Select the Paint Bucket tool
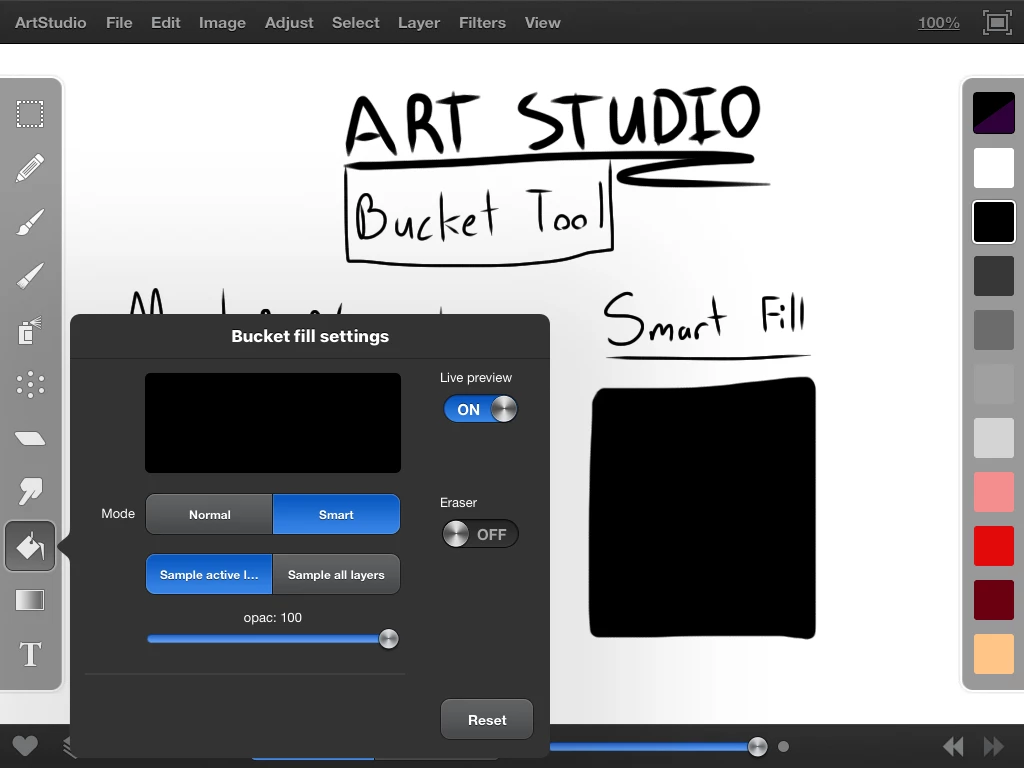Image resolution: width=1024 pixels, height=768 pixels. (30, 546)
